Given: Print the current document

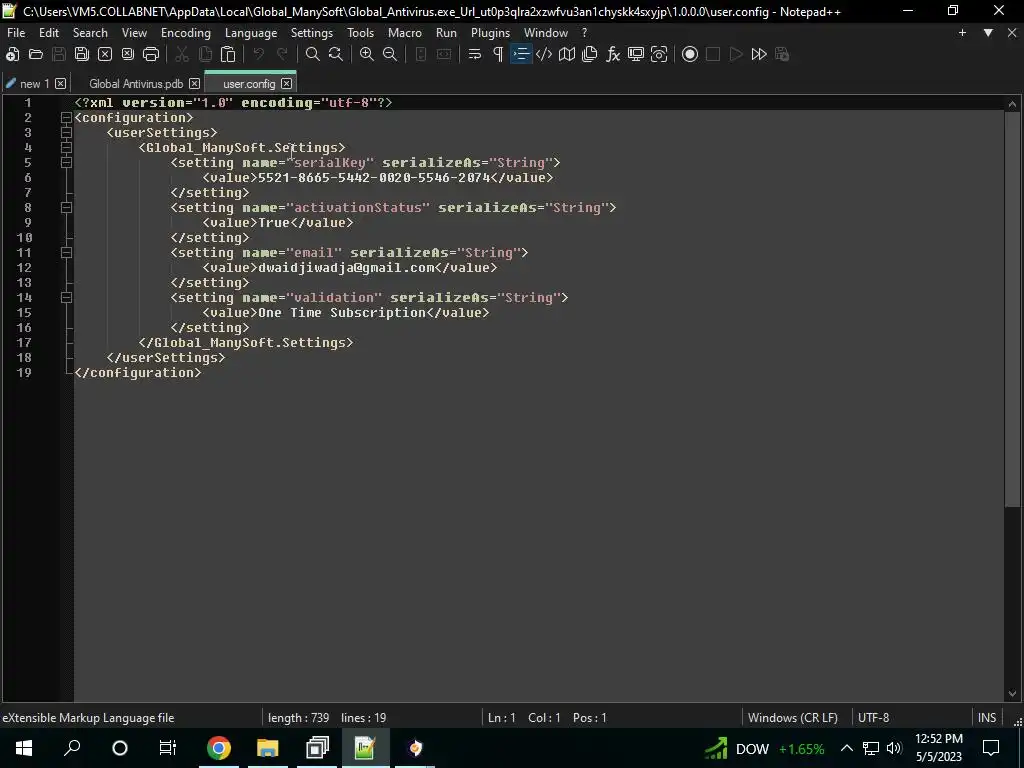Looking at the screenshot, I should point(151,54).
